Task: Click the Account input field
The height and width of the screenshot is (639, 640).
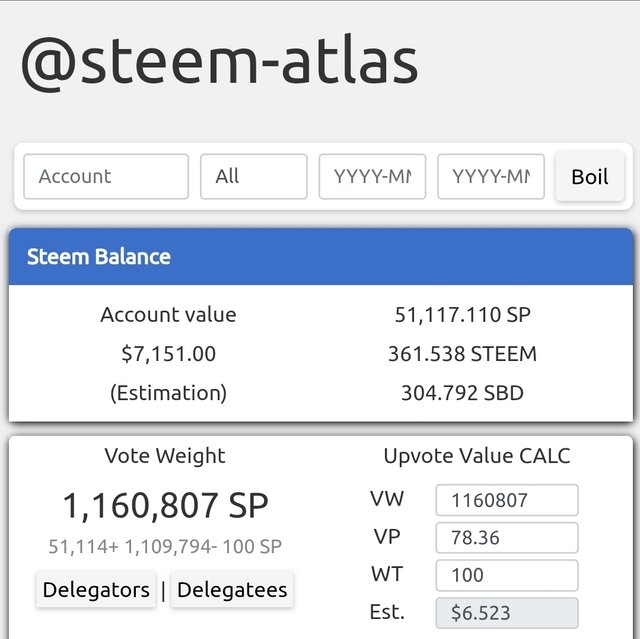Action: pyautogui.click(x=106, y=177)
